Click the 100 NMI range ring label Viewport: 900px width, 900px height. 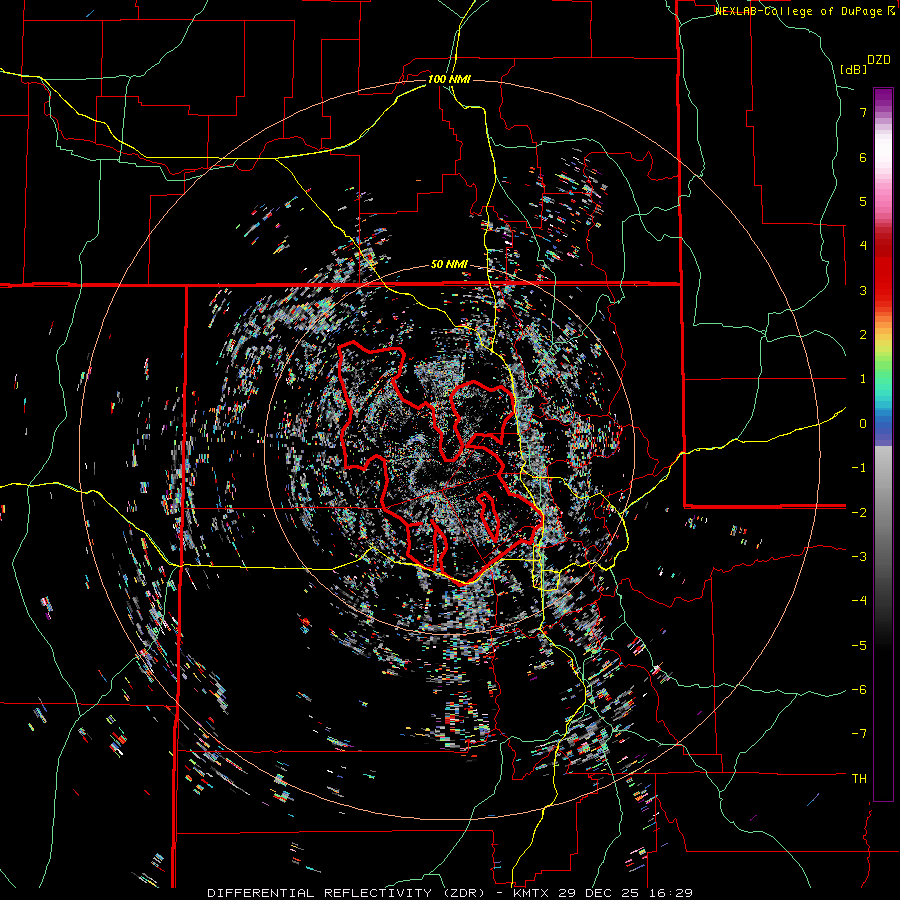point(449,79)
